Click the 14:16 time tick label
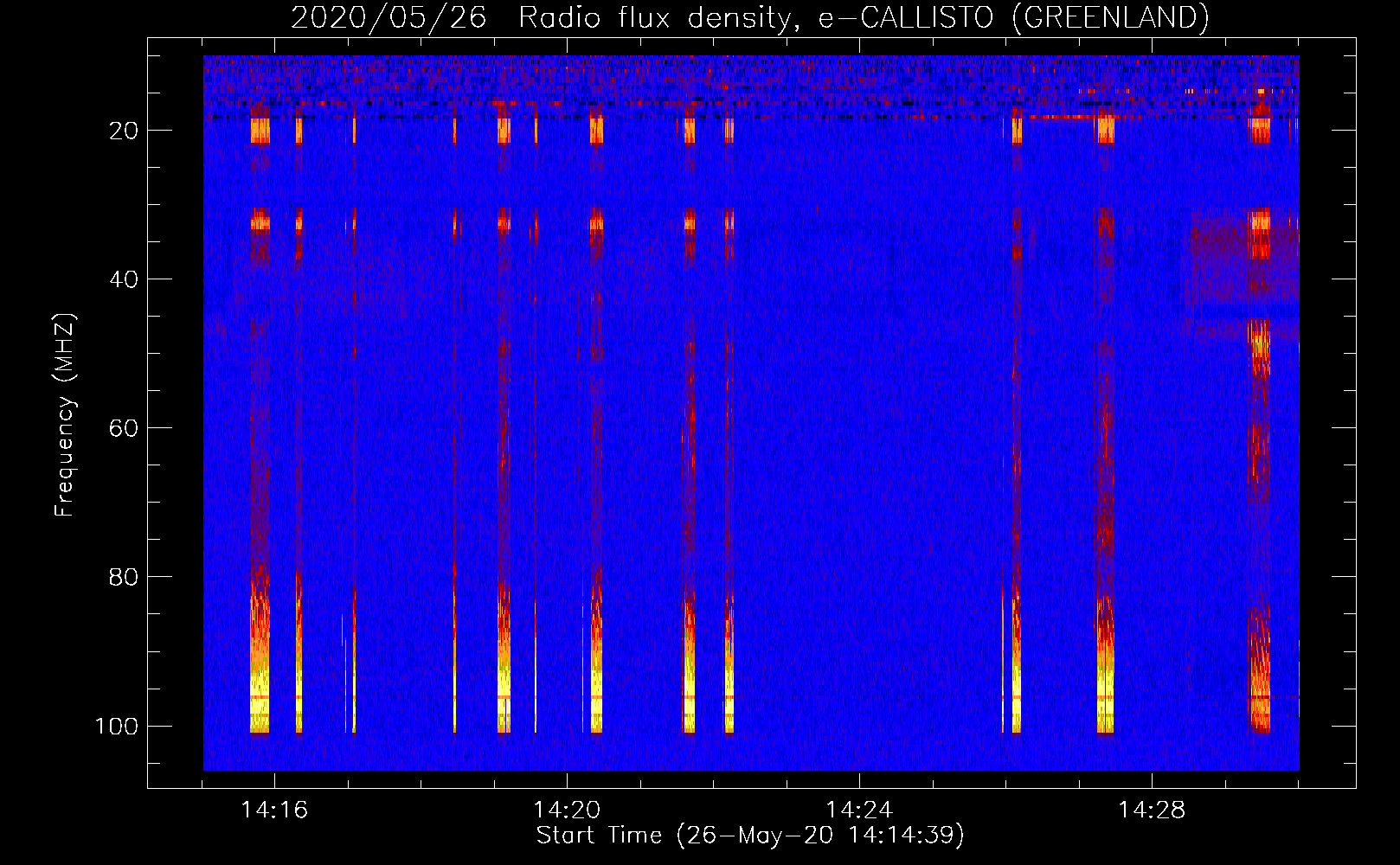The height and width of the screenshot is (865, 1400). (x=274, y=810)
